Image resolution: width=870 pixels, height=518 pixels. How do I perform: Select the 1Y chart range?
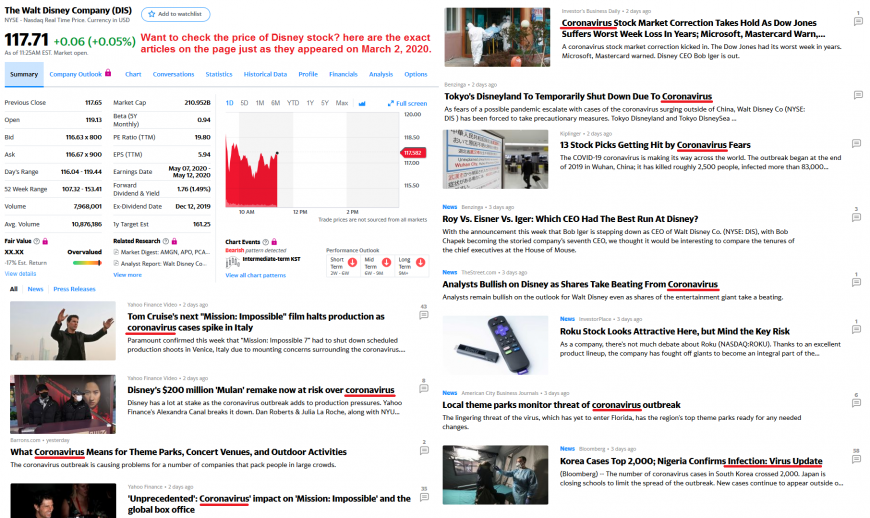310,103
